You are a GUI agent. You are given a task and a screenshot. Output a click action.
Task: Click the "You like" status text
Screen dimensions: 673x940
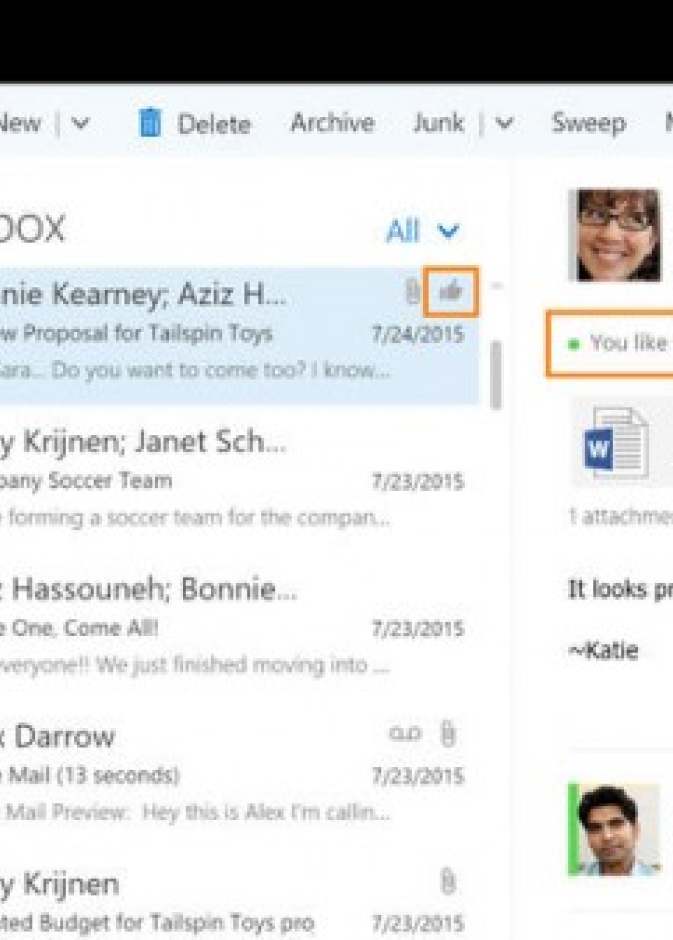tap(629, 343)
